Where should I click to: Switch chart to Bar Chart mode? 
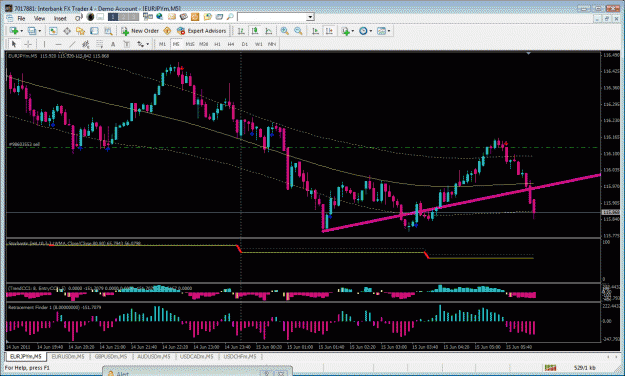click(241, 31)
